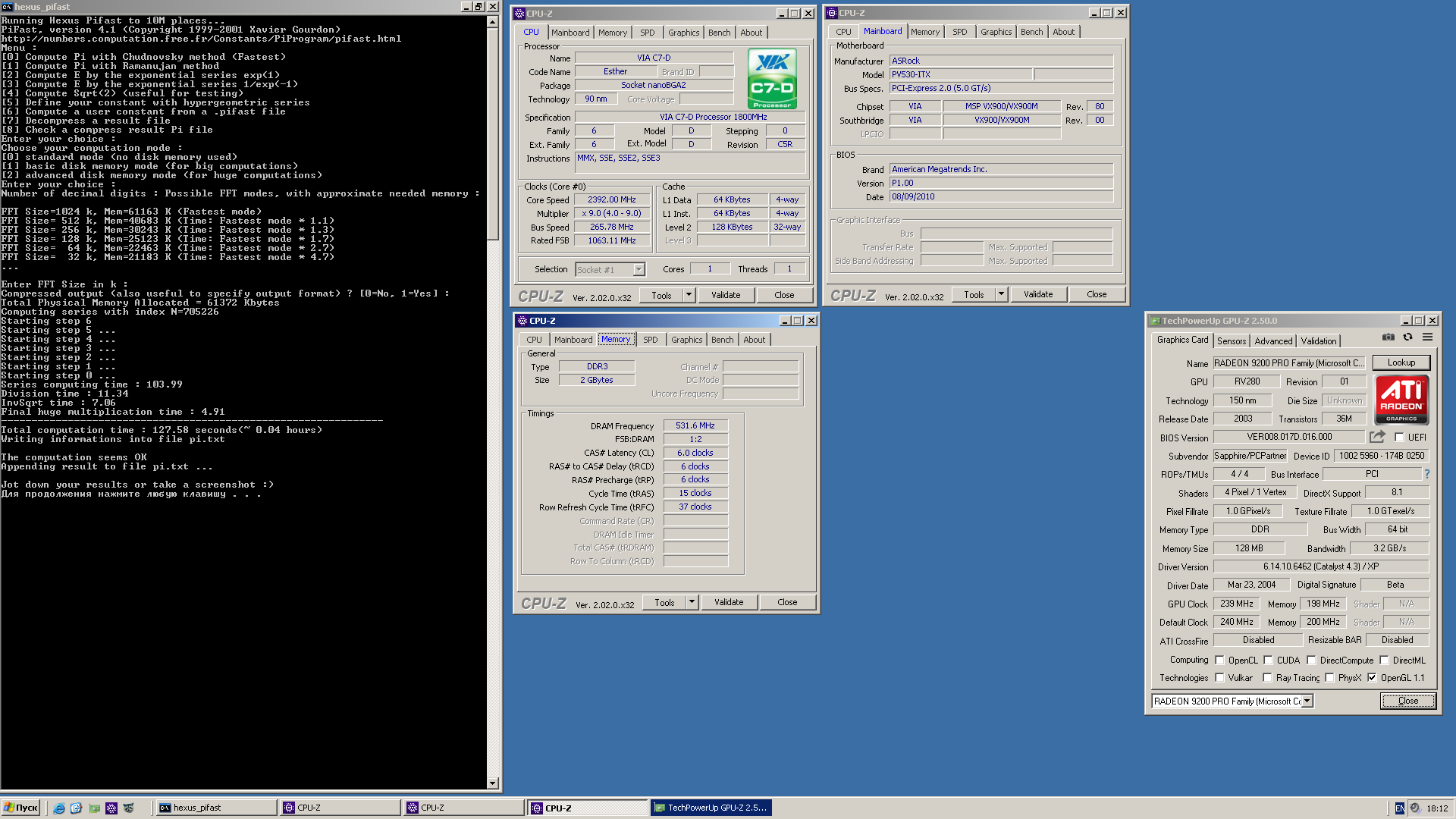
Task: Click the tray icon beside the clock
Action: (x=1414, y=808)
